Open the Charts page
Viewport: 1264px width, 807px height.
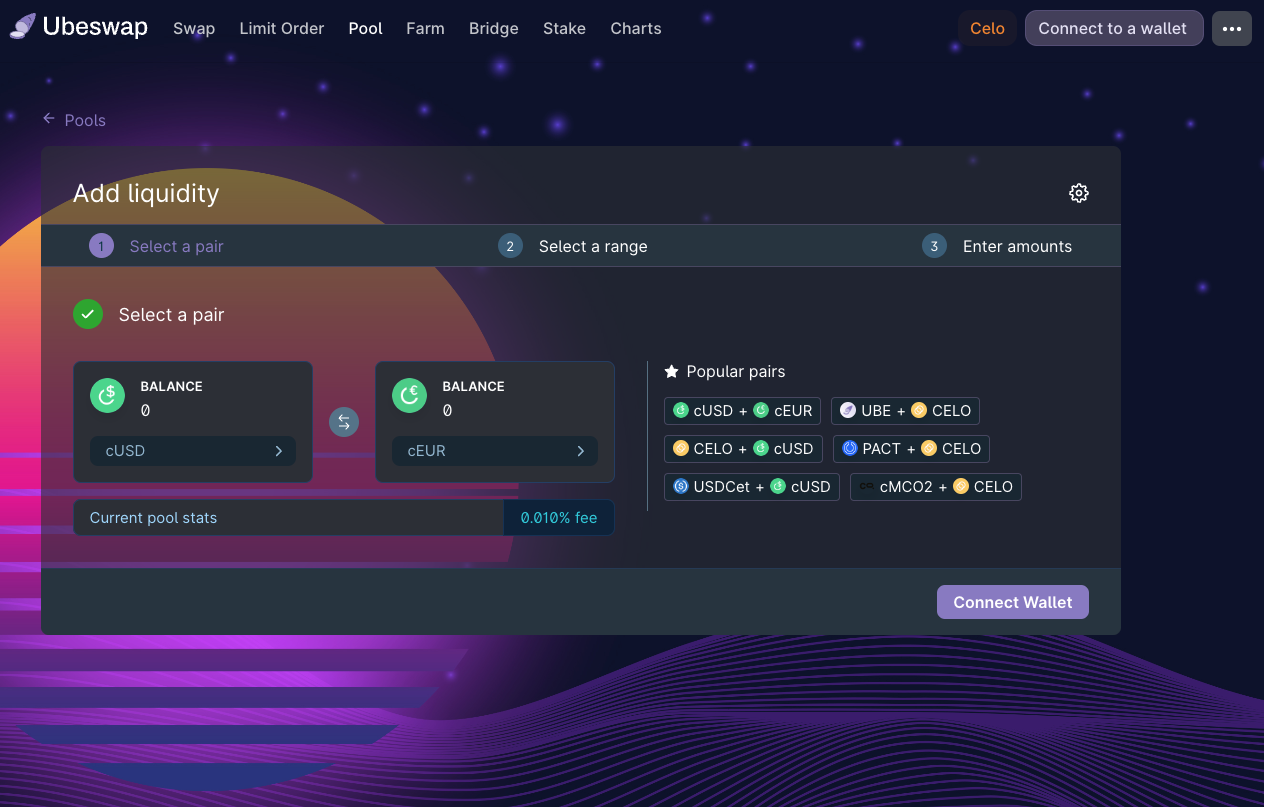(636, 28)
